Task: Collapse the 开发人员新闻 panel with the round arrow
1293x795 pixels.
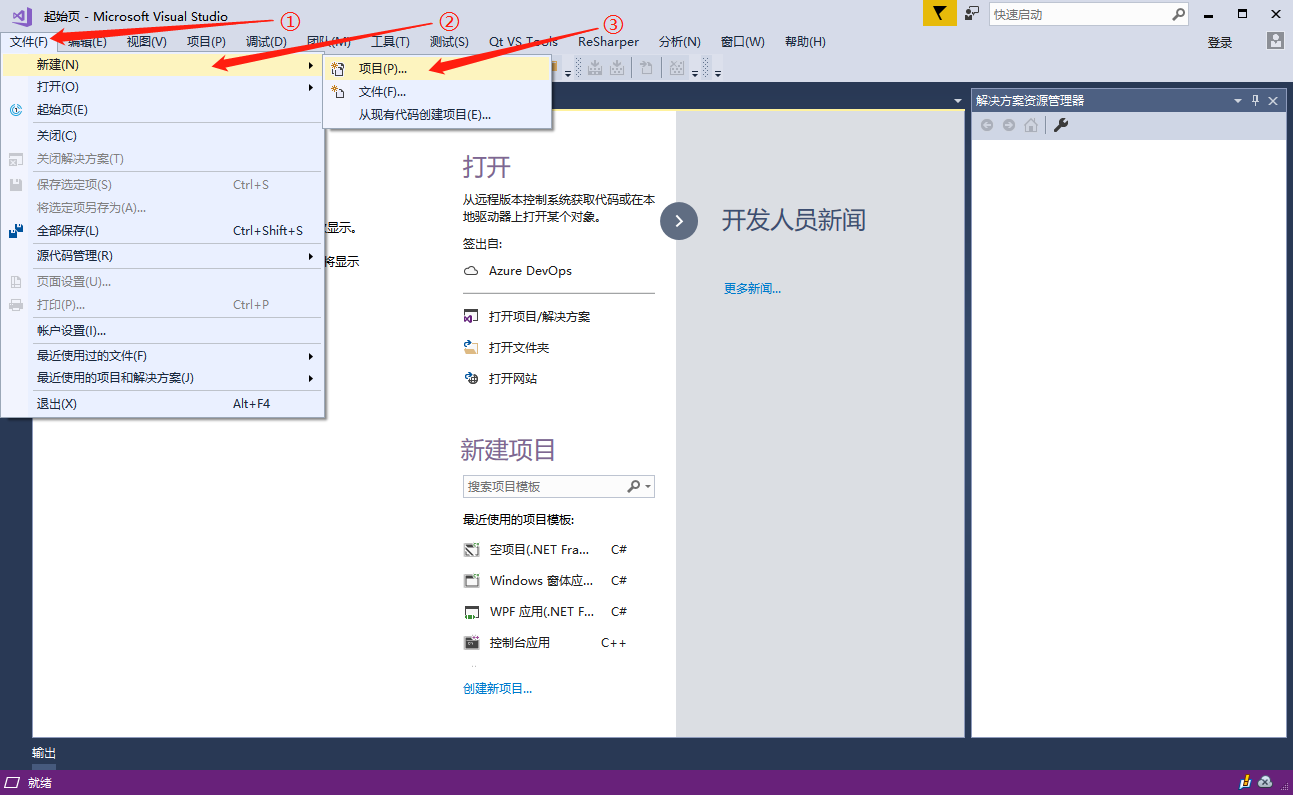Action: [679, 221]
